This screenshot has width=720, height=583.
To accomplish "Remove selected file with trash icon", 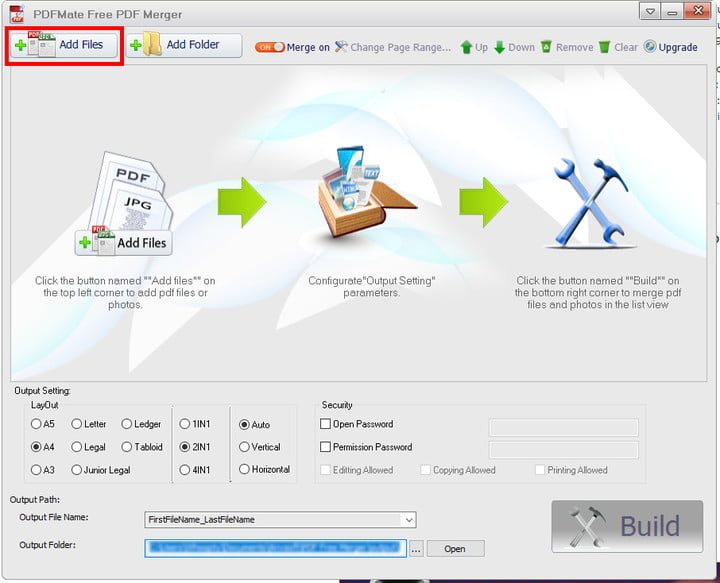I will (566, 47).
